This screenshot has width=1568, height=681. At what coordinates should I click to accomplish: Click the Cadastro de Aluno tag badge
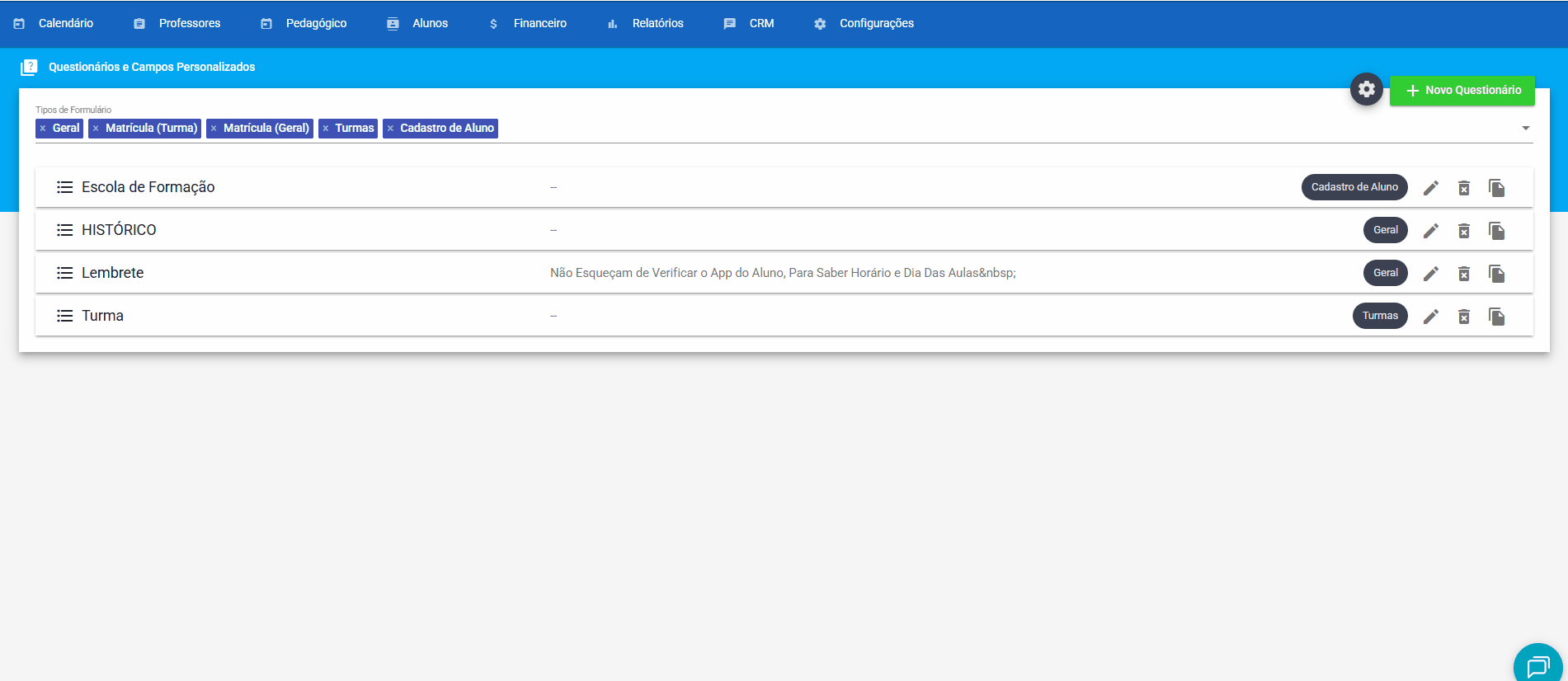(1354, 187)
